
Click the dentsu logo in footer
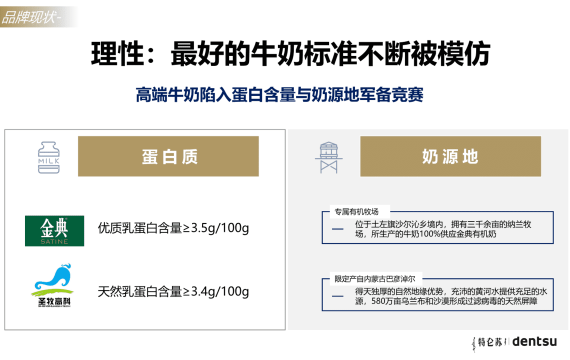click(534, 342)
